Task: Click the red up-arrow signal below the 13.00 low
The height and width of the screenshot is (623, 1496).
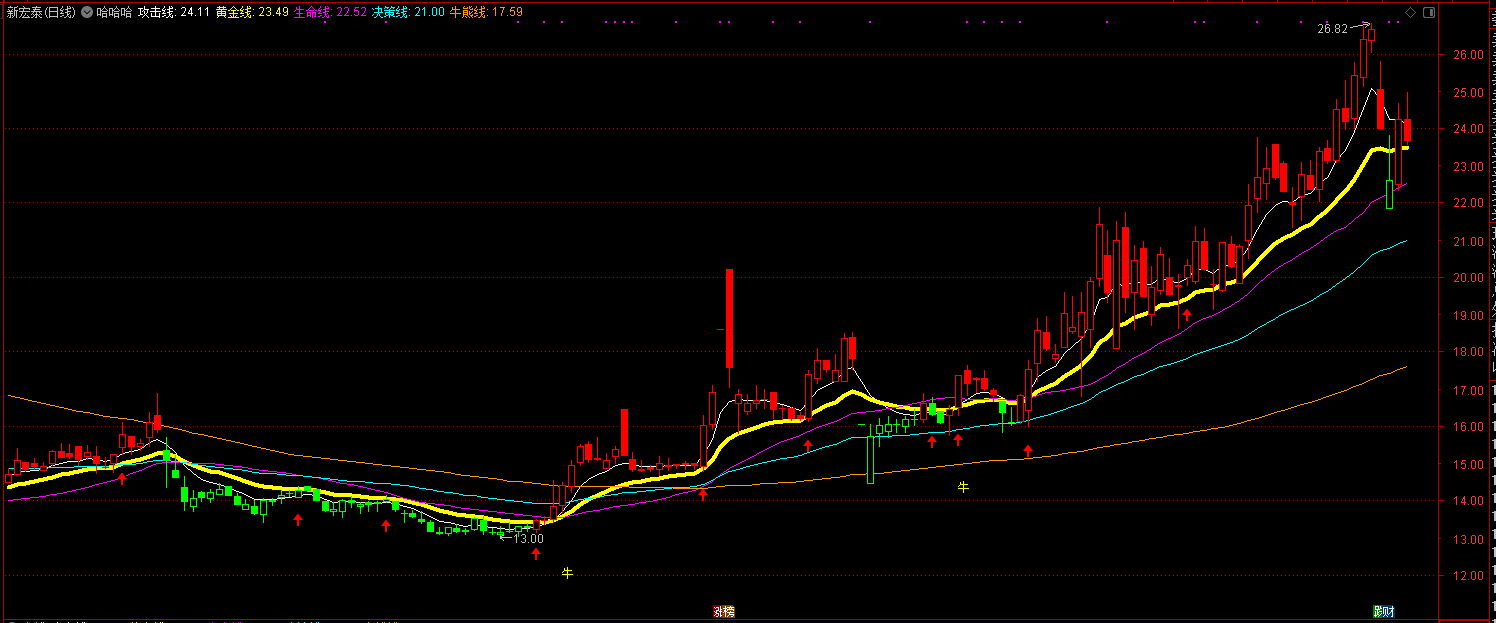Action: pos(535,554)
